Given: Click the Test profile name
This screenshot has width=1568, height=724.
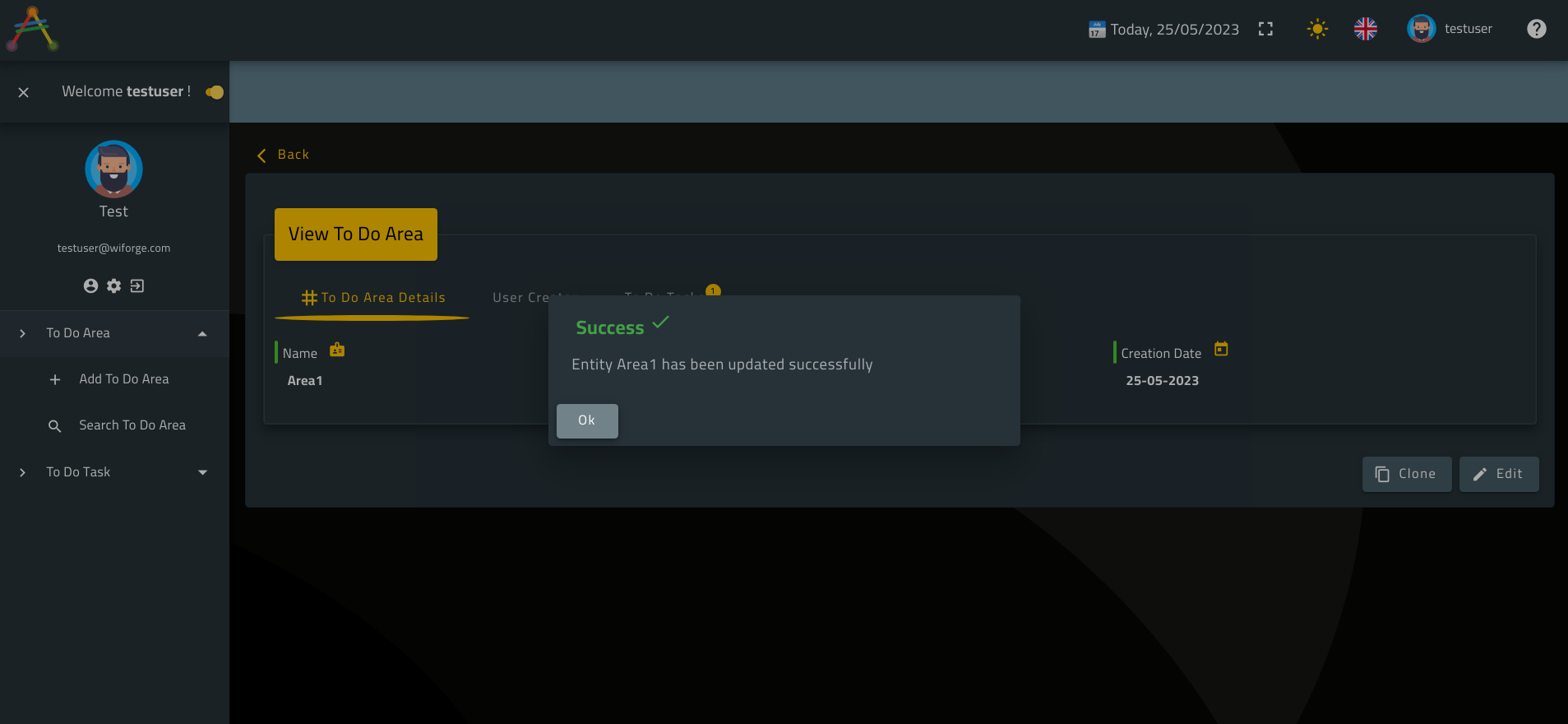Looking at the screenshot, I should [x=113, y=211].
